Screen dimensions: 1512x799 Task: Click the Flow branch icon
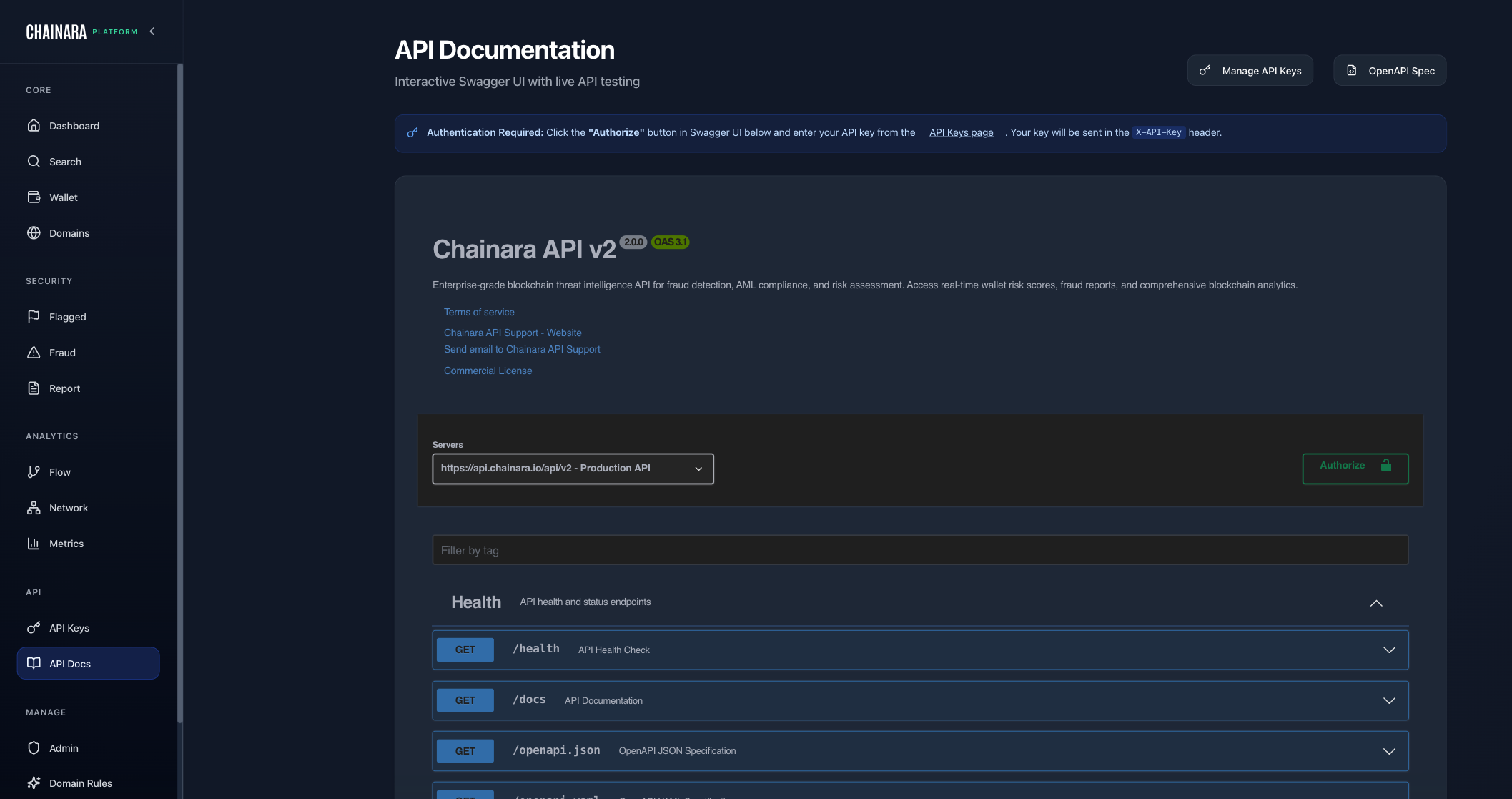[x=34, y=471]
